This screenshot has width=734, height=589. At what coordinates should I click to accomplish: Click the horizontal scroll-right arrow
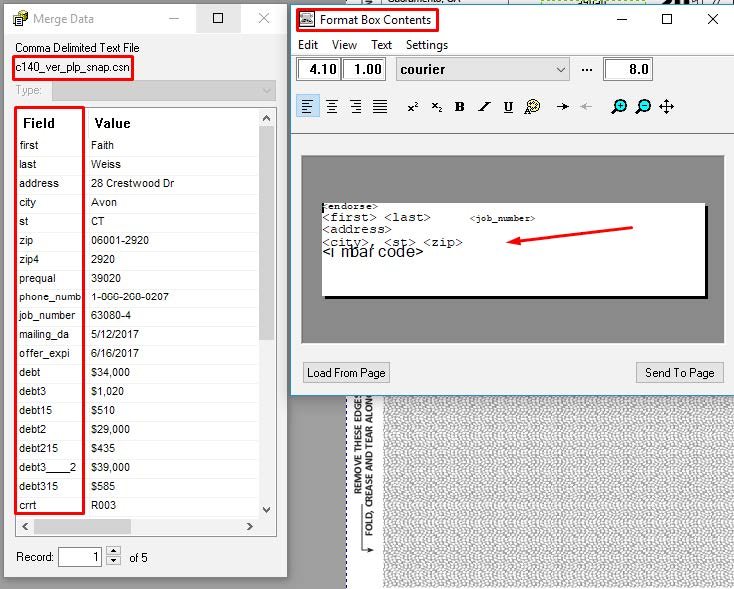250,526
